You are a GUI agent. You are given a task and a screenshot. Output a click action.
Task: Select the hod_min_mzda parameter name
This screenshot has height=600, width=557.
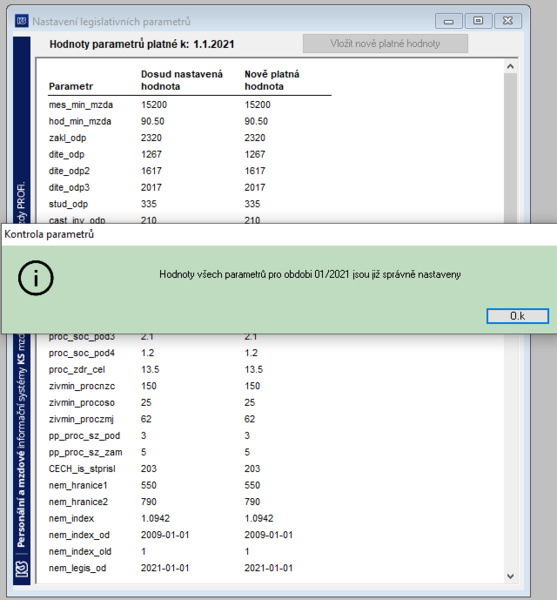click(x=80, y=121)
